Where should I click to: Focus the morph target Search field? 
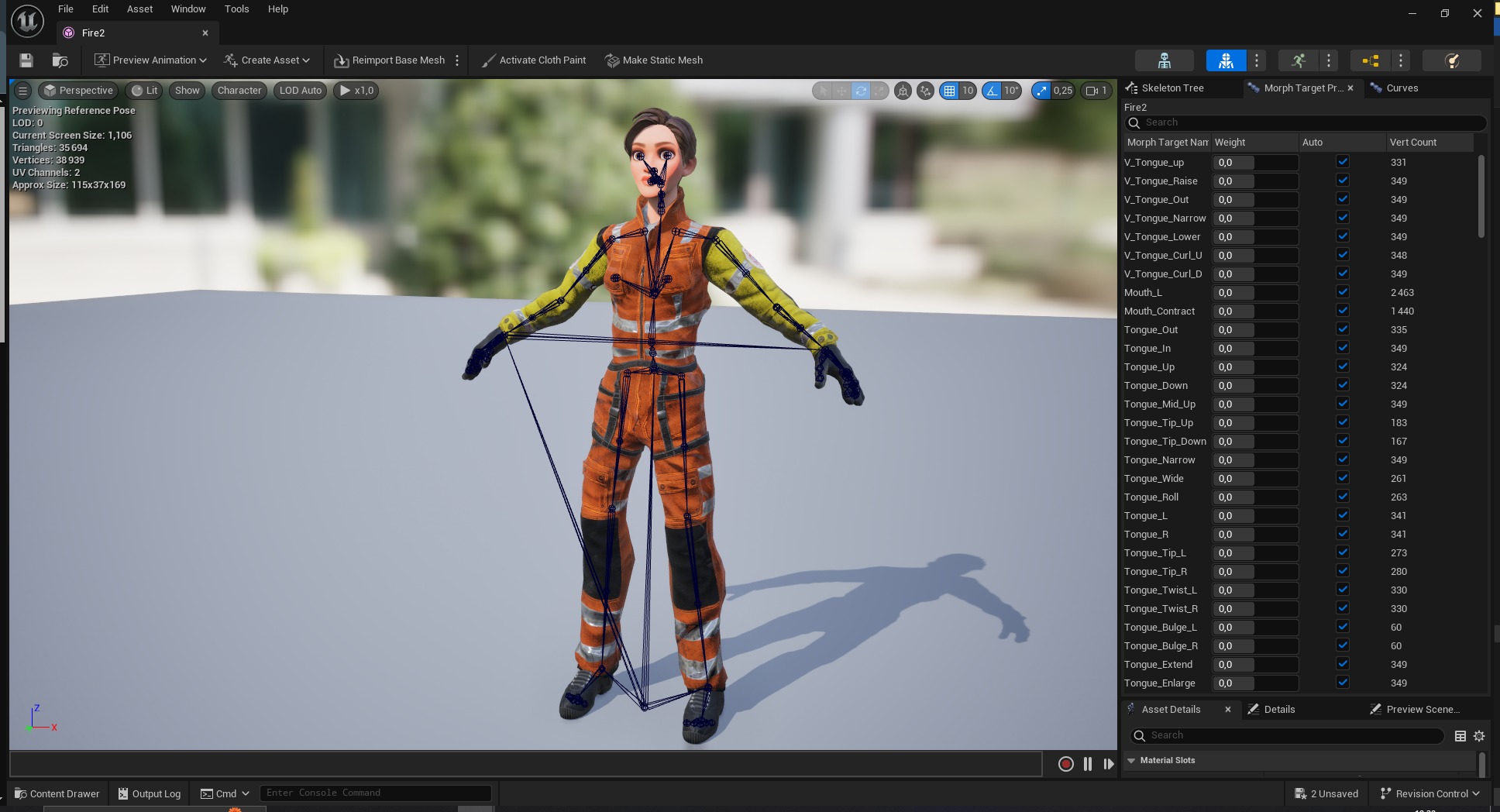[x=1305, y=122]
